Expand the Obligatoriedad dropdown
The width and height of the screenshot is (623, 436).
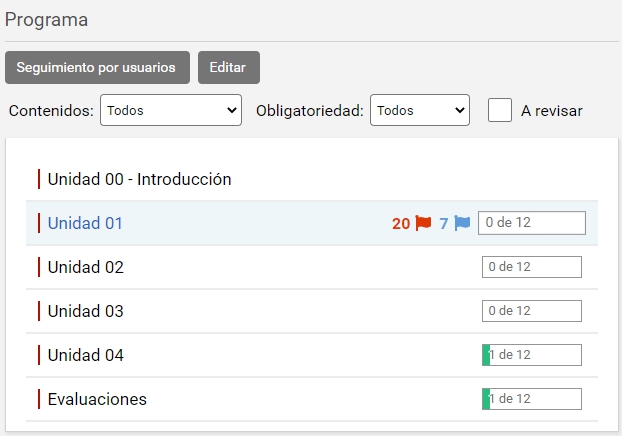click(x=419, y=111)
